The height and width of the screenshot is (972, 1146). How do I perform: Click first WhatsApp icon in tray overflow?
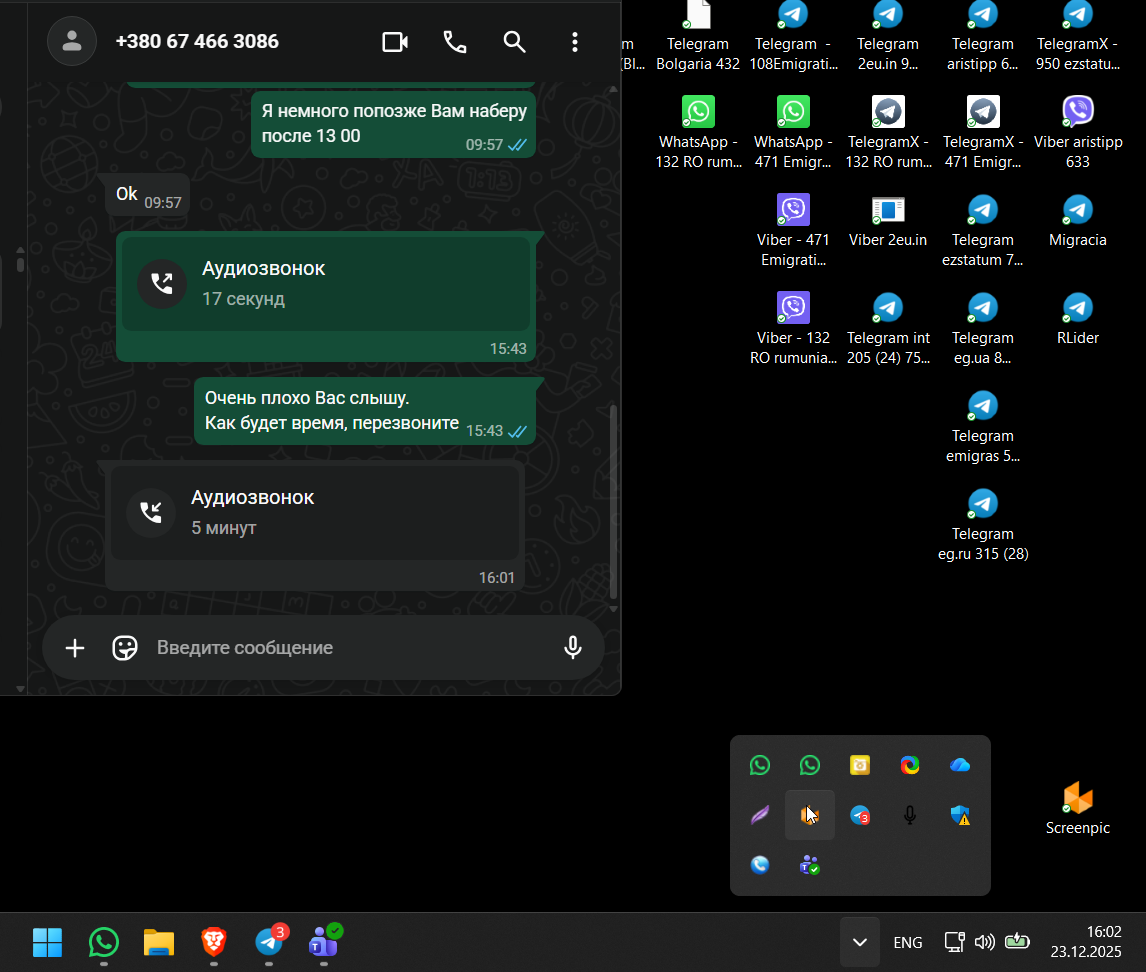pos(759,765)
